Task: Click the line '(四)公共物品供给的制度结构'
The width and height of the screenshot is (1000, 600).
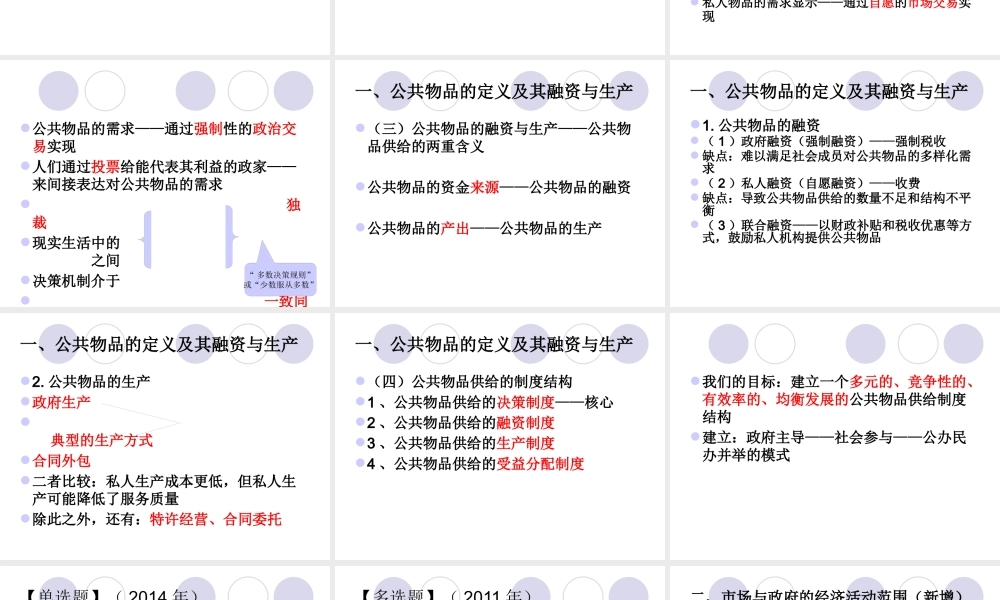Action: [470, 382]
